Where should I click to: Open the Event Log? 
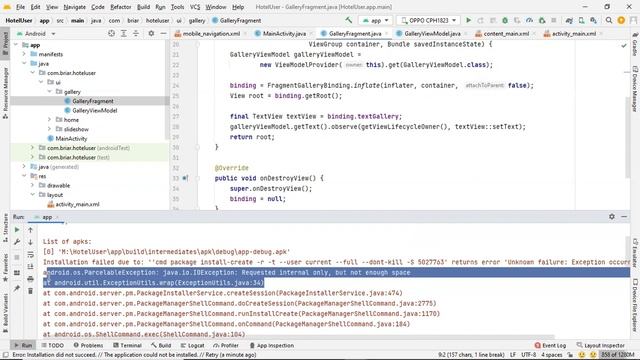click(x=550, y=345)
